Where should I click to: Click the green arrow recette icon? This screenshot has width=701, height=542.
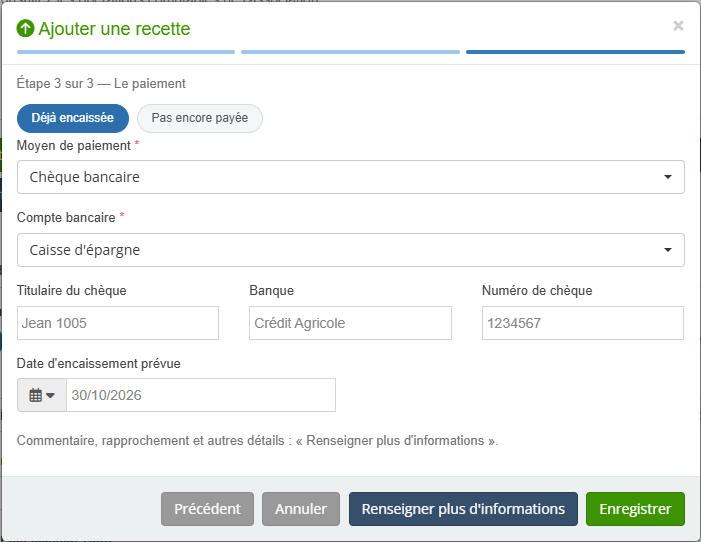tap(25, 28)
